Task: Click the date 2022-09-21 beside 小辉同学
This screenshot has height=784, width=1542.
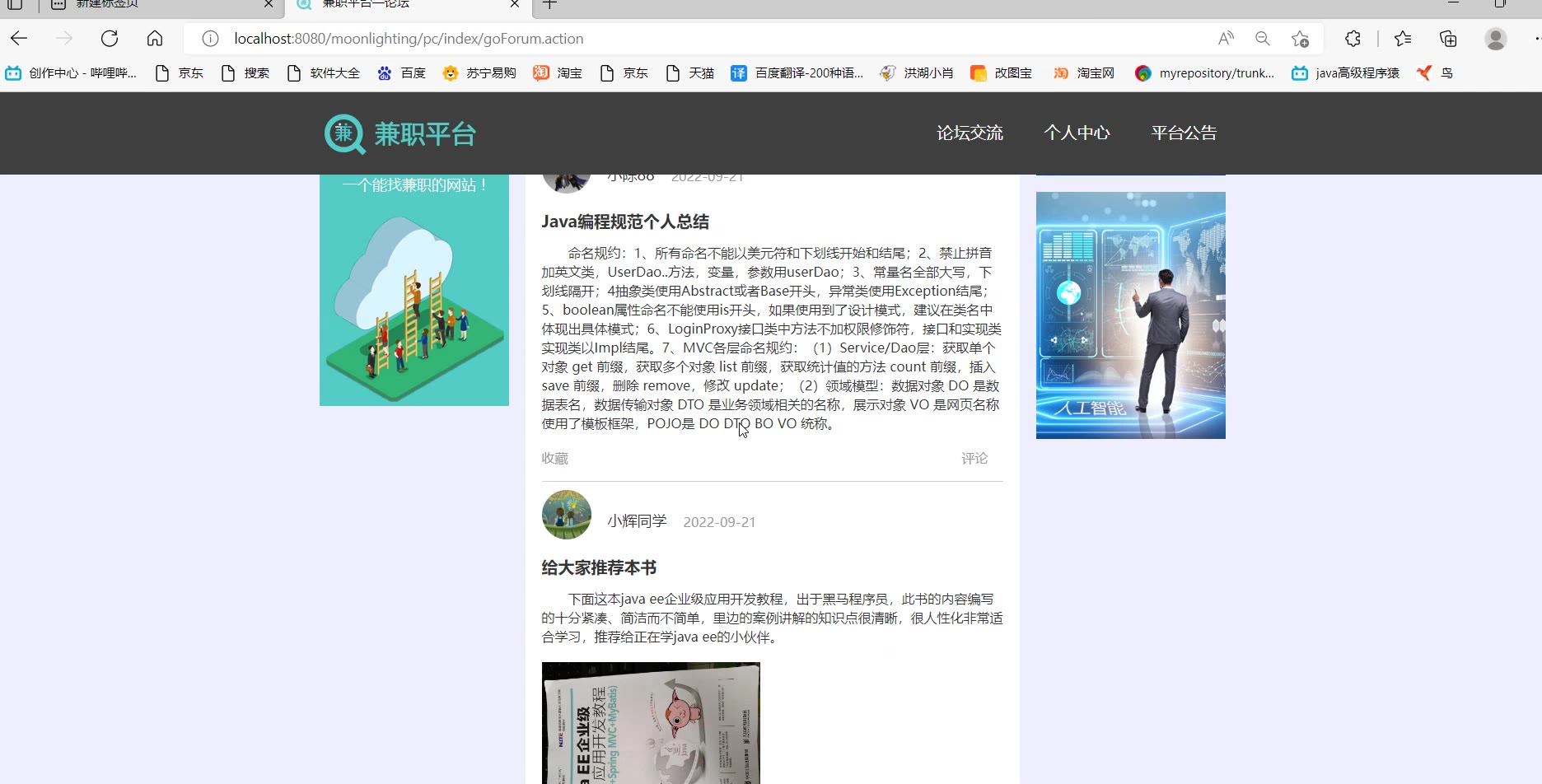Action: click(x=719, y=522)
